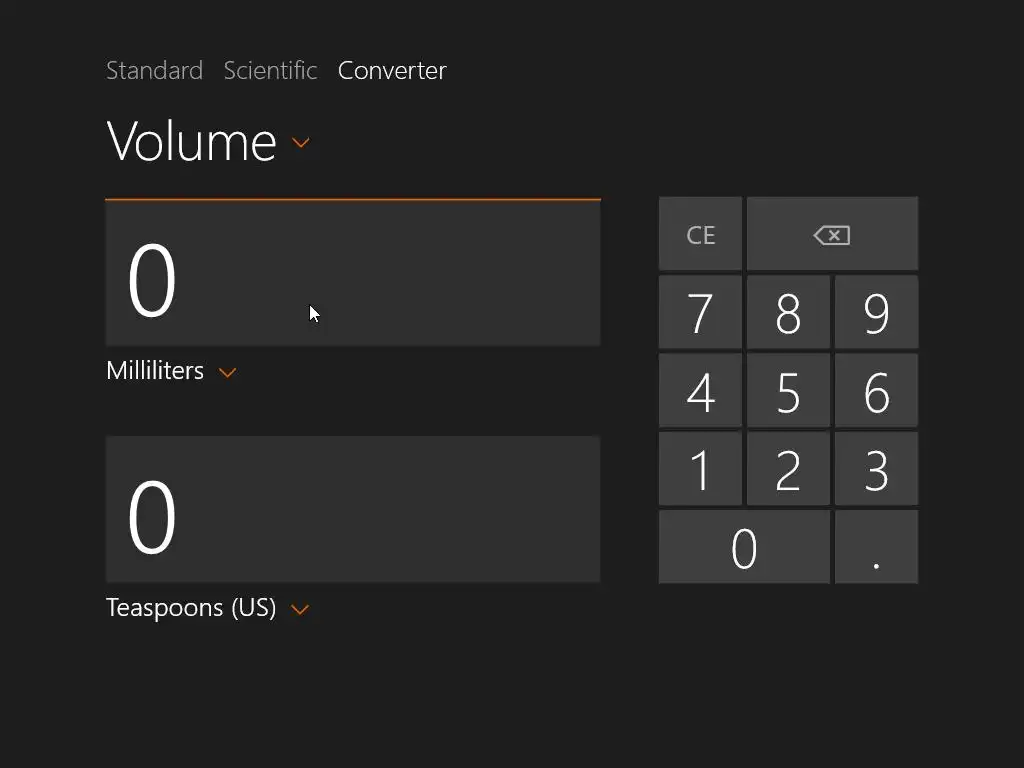Screen dimensions: 1024x768
Task: Select the Teaspoons output value field
Action: click(x=352, y=509)
